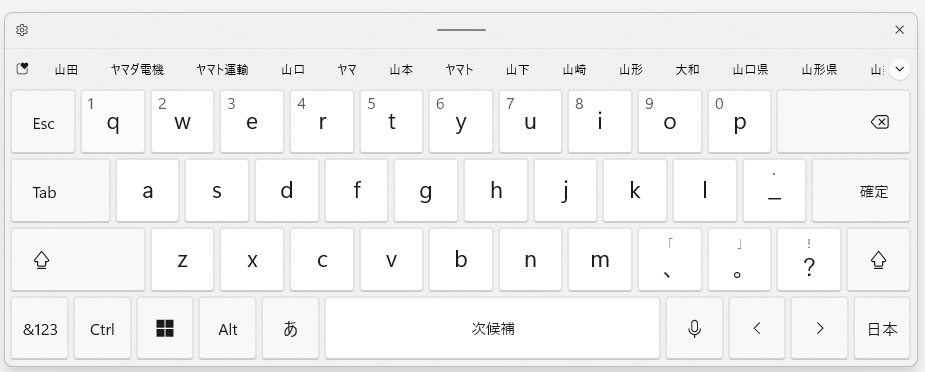Viewport: 925px width, 372px height.
Task: Select the suggestion 大和
Action: tap(687, 70)
